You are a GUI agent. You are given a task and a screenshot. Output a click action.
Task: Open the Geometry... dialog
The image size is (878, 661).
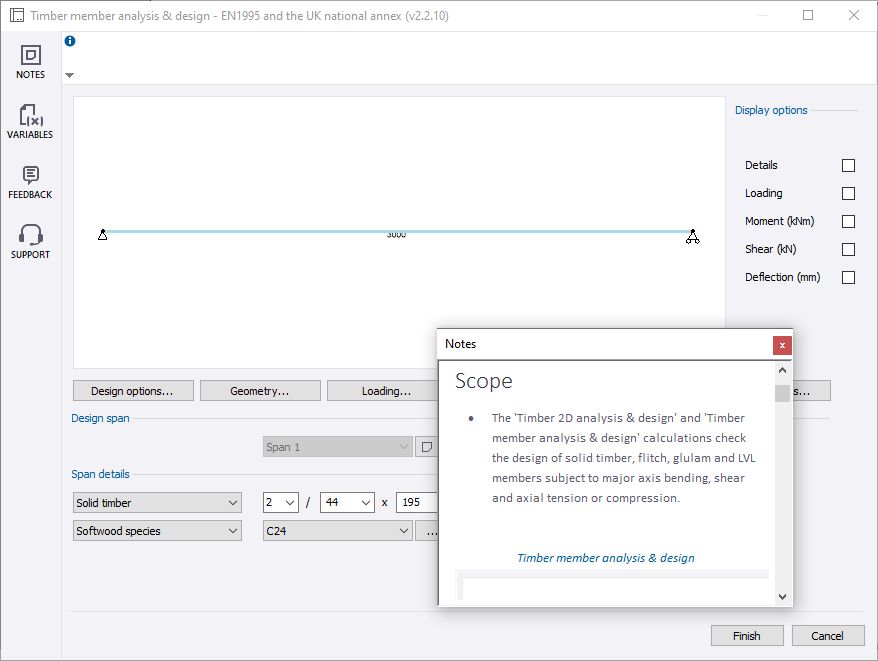260,390
